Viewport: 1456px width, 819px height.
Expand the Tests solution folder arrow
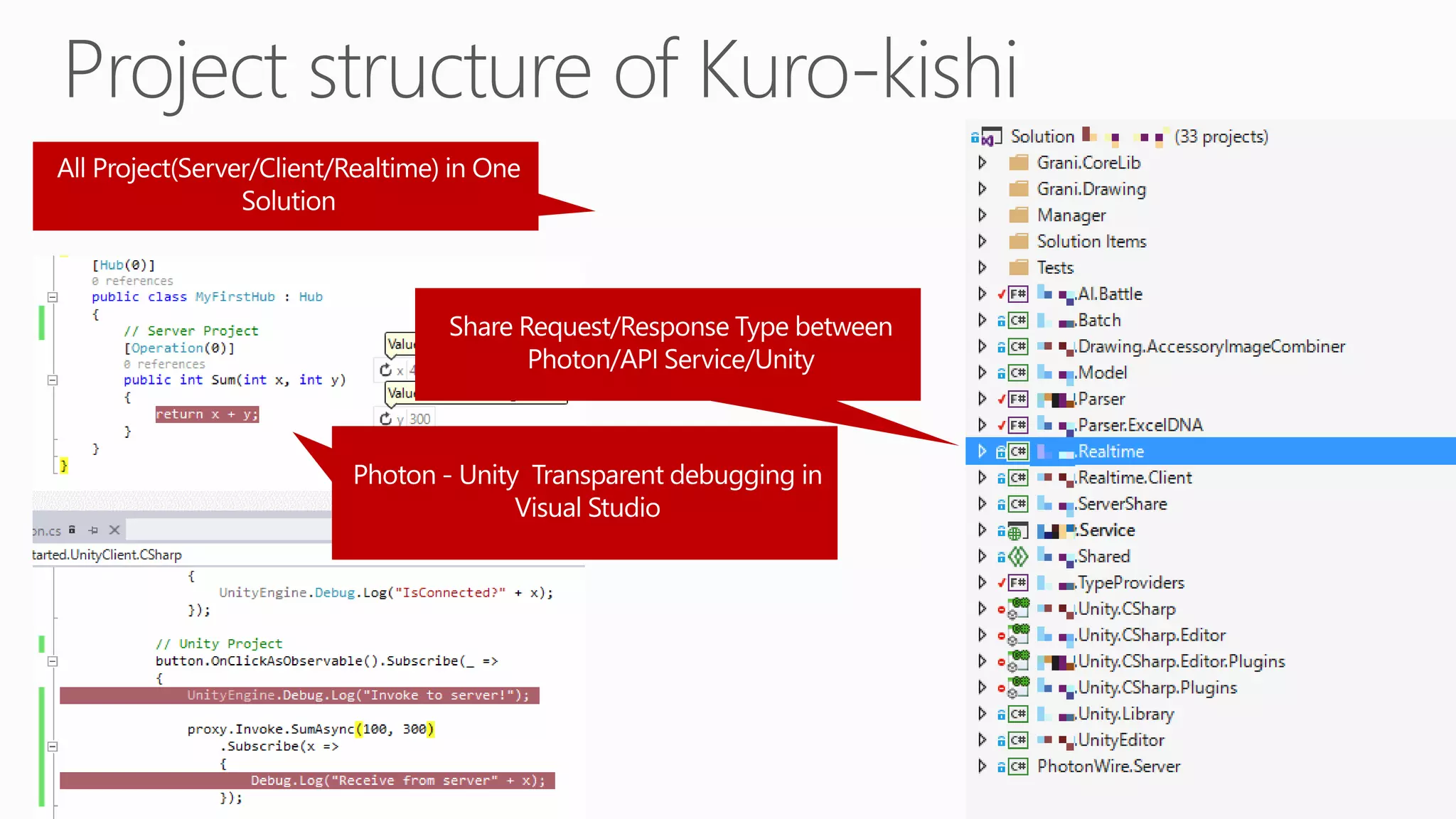tap(983, 268)
